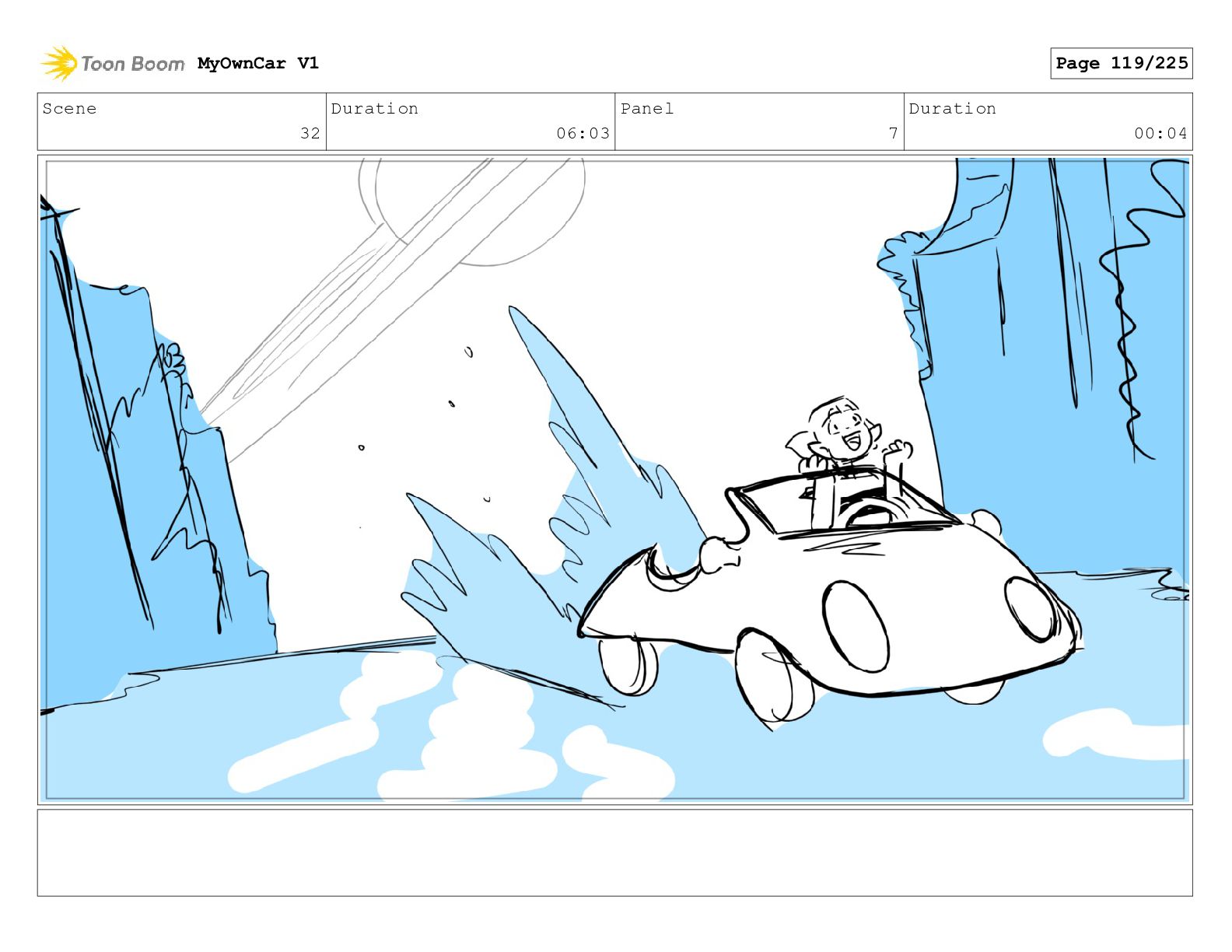Click the empty notes box below the storyboard
Image resolution: width=1232 pixels, height=952 pixels.
click(614, 852)
